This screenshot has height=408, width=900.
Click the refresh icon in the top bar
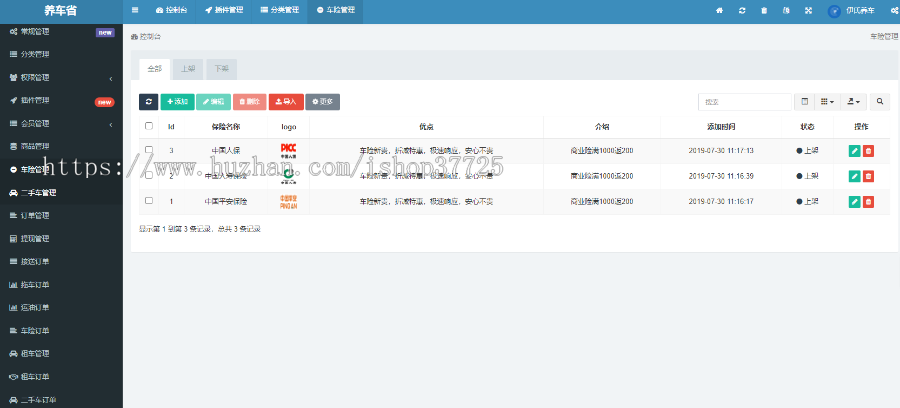coord(742,10)
